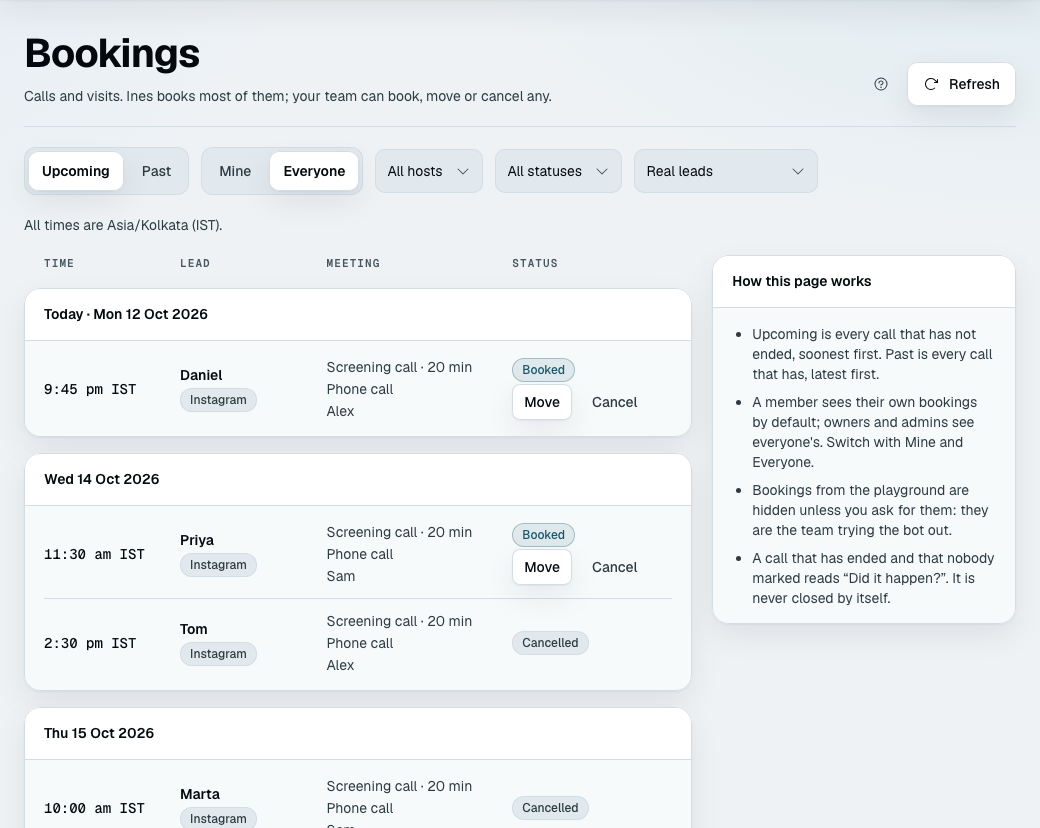Click the How this page works heading

[x=802, y=281]
